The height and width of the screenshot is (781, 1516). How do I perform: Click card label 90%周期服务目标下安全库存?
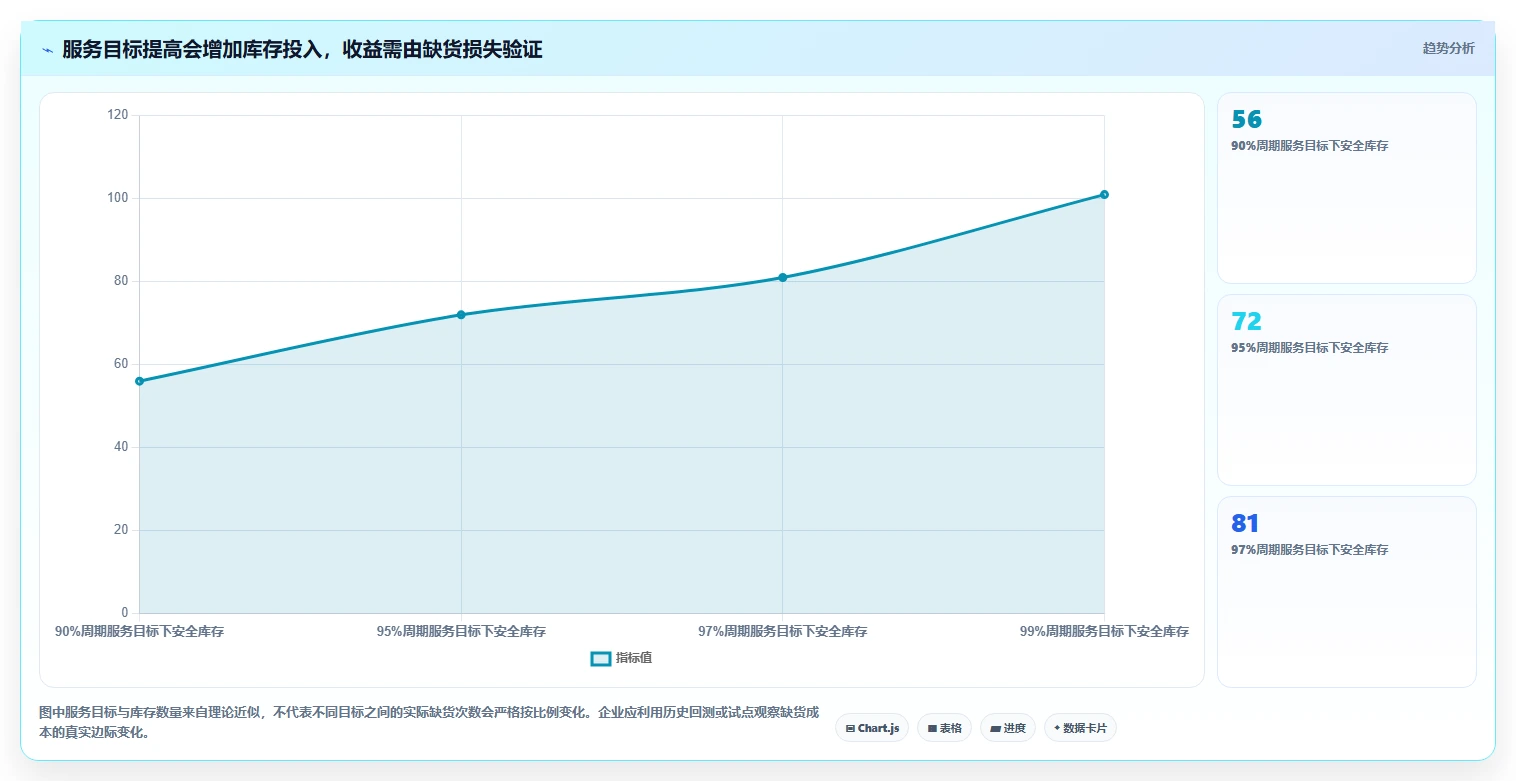(x=1309, y=146)
